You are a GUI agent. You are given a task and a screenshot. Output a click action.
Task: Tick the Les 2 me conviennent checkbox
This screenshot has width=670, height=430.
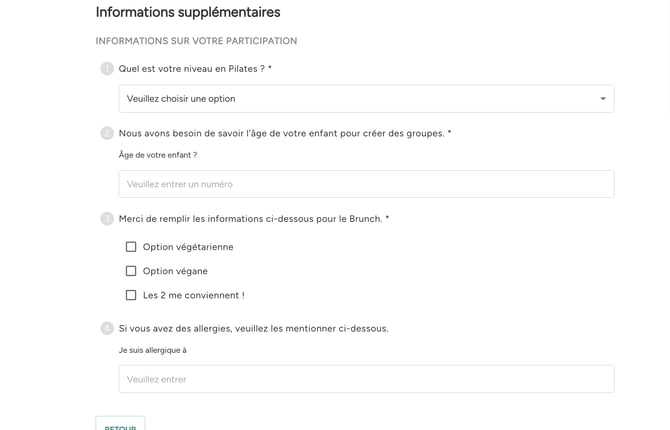131,295
